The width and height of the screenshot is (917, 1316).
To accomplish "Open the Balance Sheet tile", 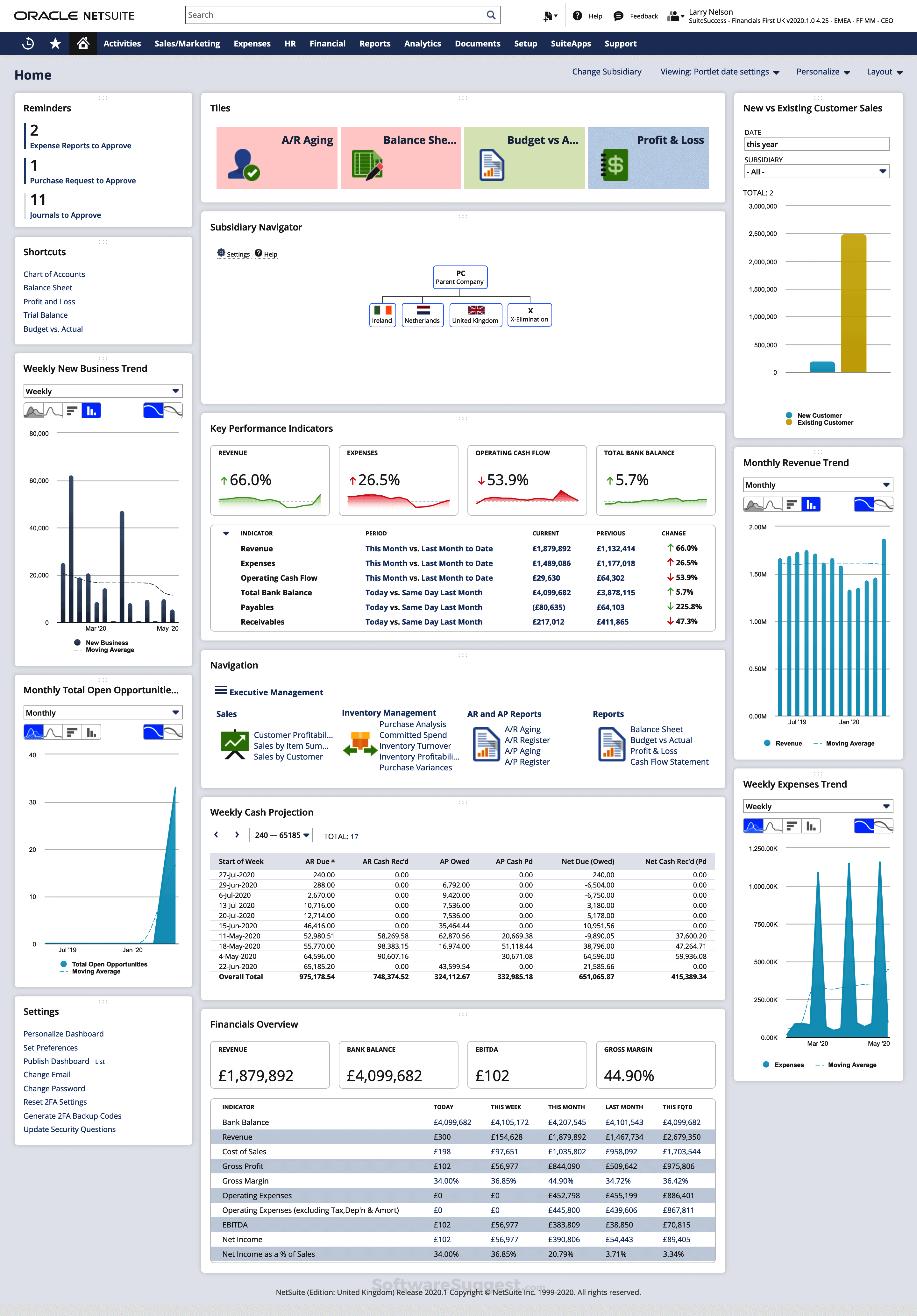I will [401, 158].
